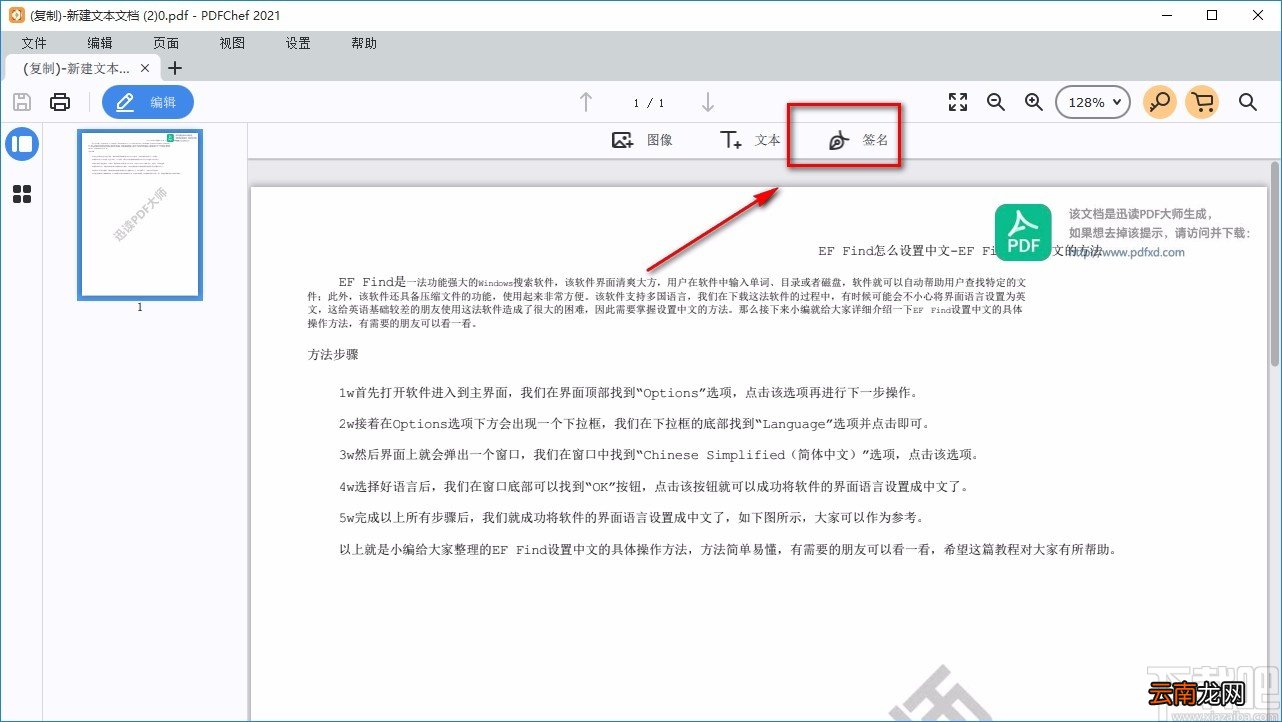Click the zoom in magnifier
1282x722 pixels.
(x=1034, y=102)
